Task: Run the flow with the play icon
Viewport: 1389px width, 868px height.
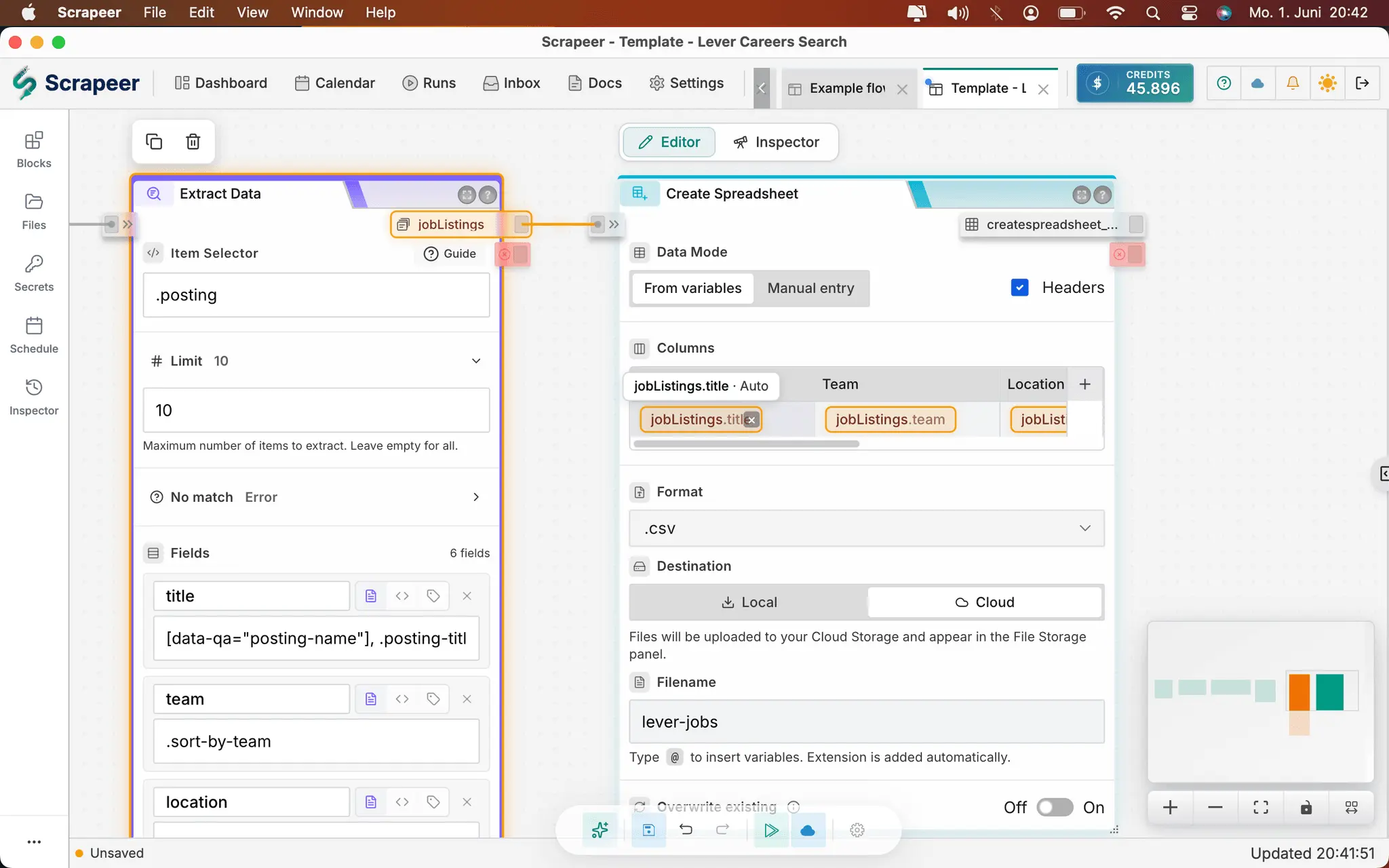Action: coord(771,830)
